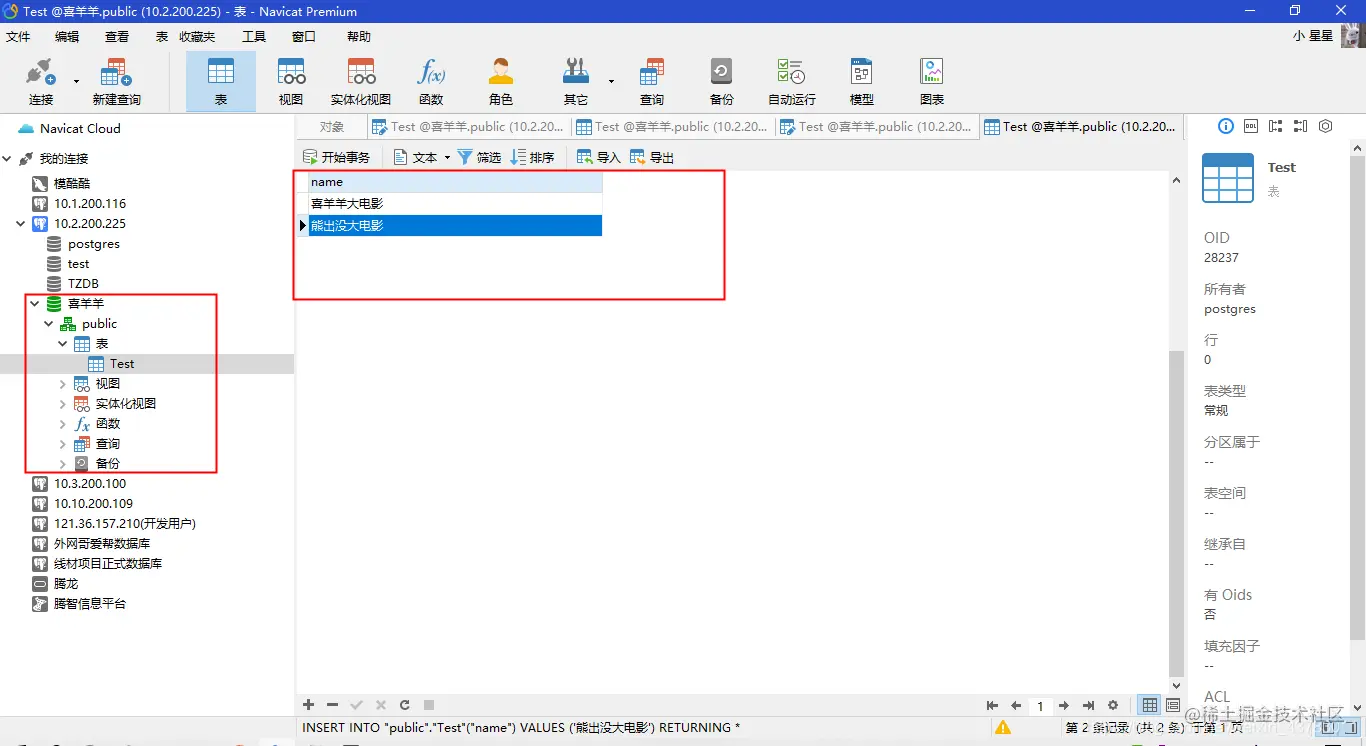This screenshot has height=746, width=1366.
Task: Collapse the public schema node
Action: click(x=49, y=323)
